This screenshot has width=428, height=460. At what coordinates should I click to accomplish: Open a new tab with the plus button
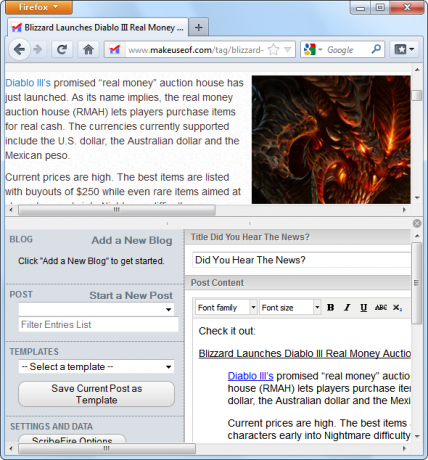(x=198, y=27)
